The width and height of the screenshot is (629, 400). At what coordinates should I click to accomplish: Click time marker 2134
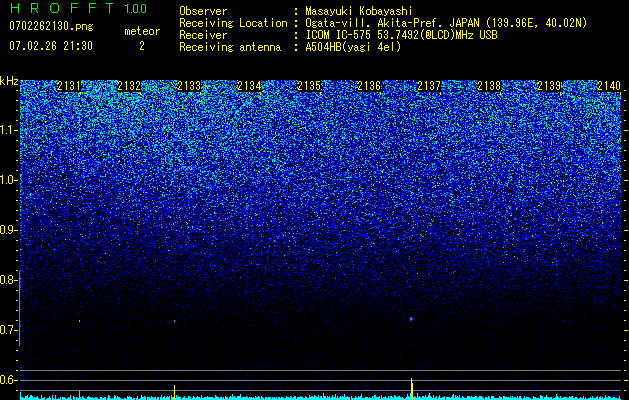pyautogui.click(x=249, y=86)
